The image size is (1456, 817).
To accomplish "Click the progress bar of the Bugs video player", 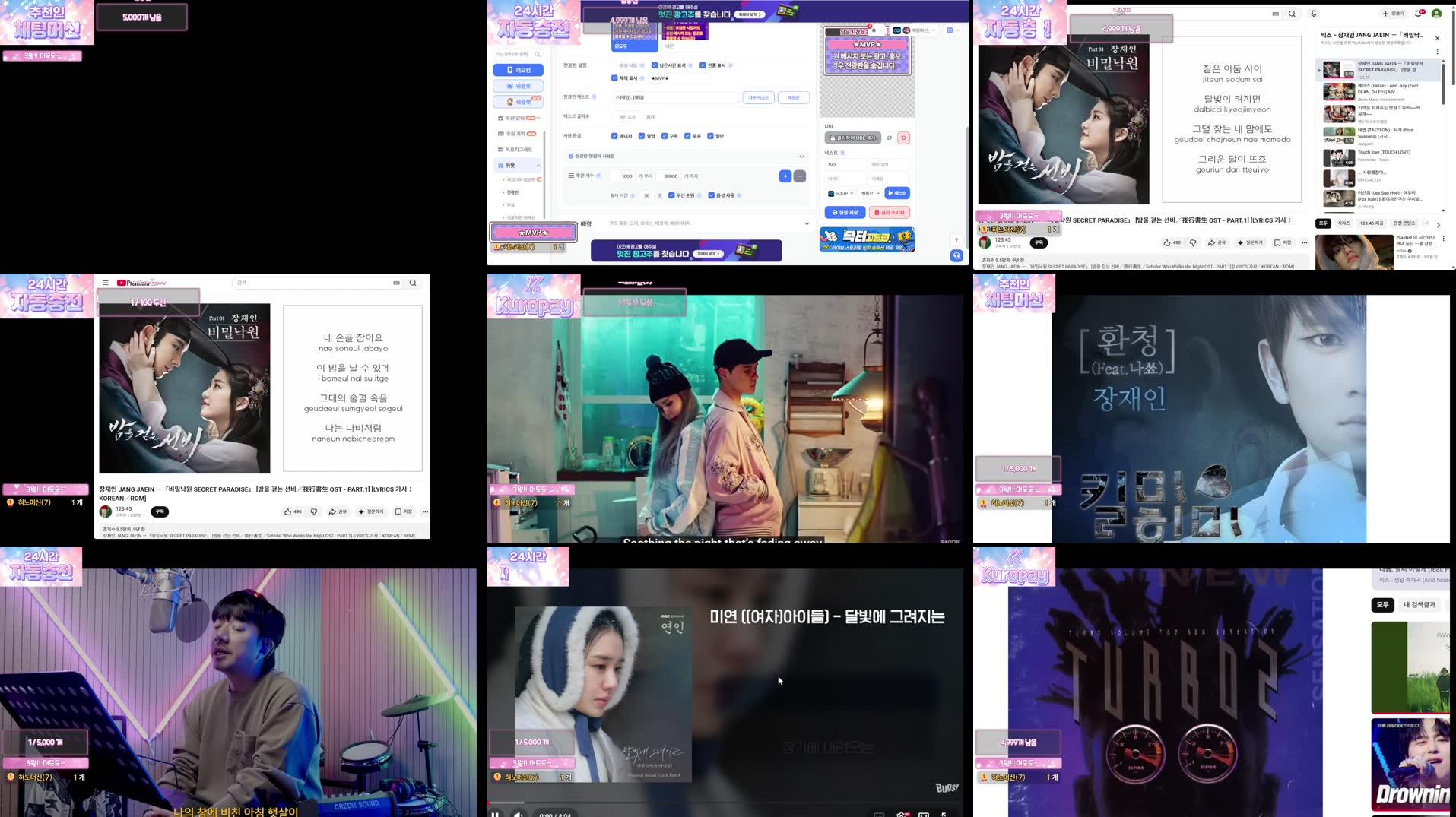I will point(722,802).
